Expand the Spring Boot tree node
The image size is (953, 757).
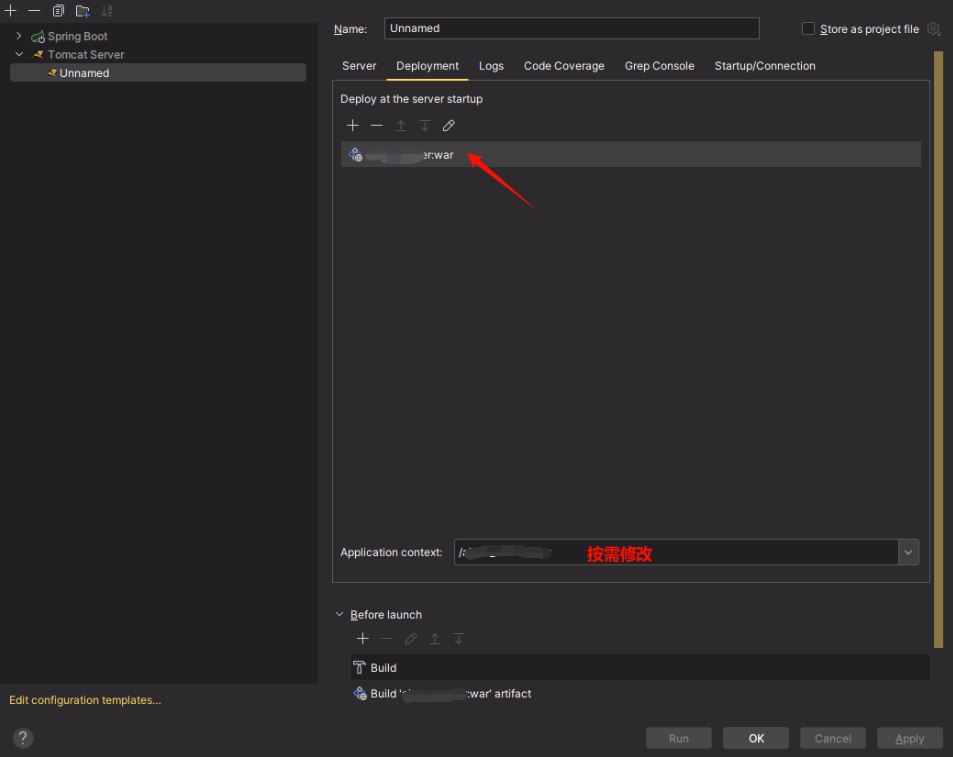point(18,36)
